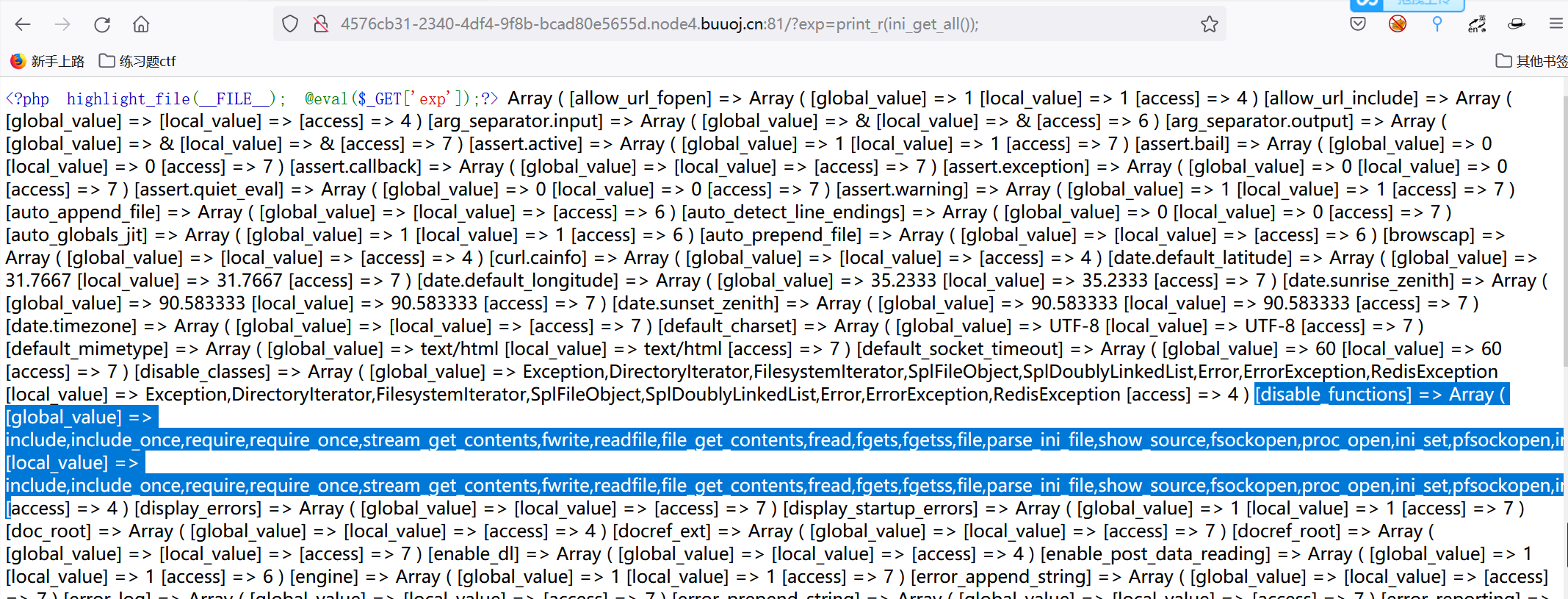
Task: Click the highlight_file(__FILE__) code text
Action: coord(171,98)
